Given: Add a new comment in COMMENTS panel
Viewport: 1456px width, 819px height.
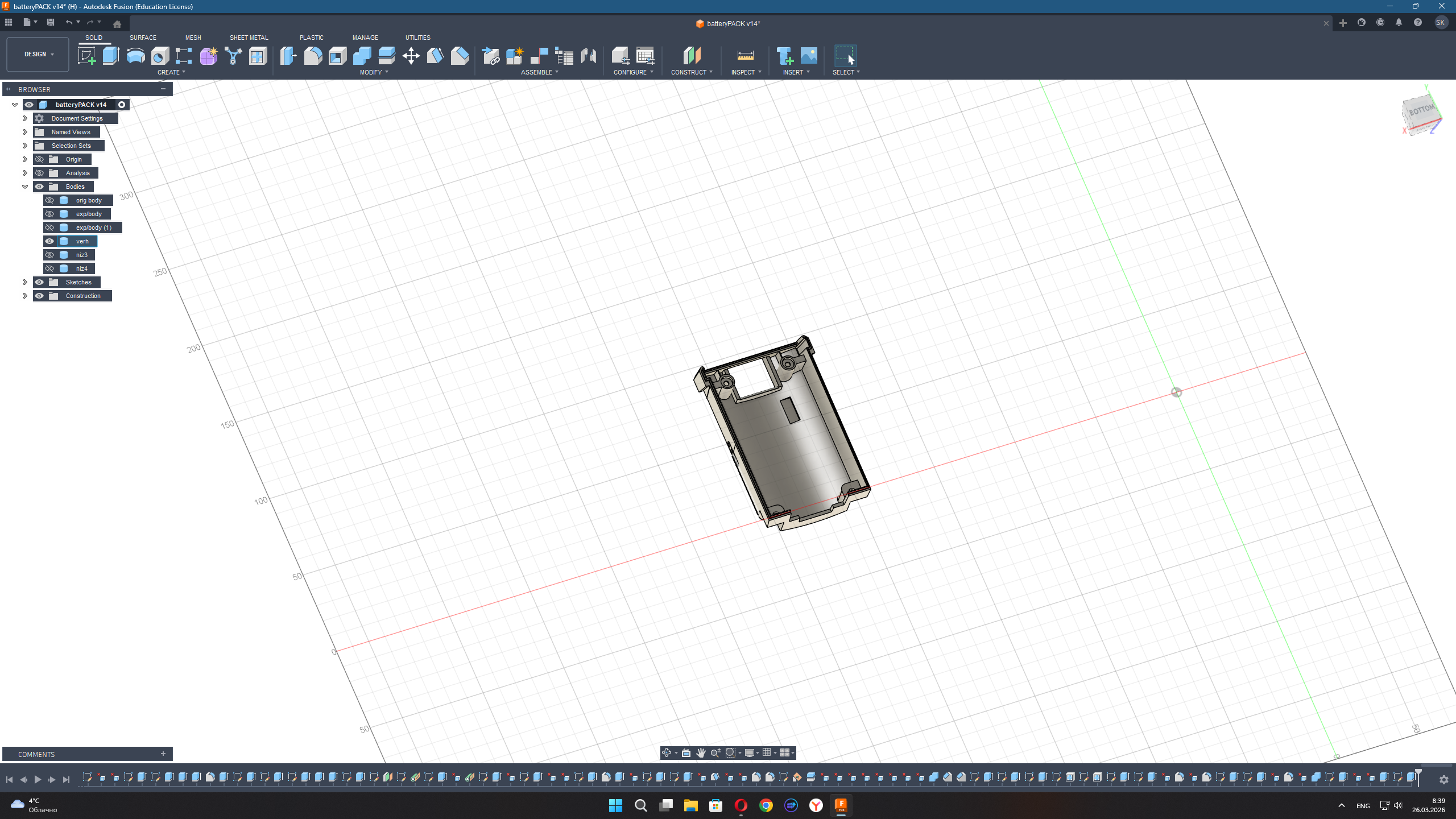Looking at the screenshot, I should tap(163, 754).
